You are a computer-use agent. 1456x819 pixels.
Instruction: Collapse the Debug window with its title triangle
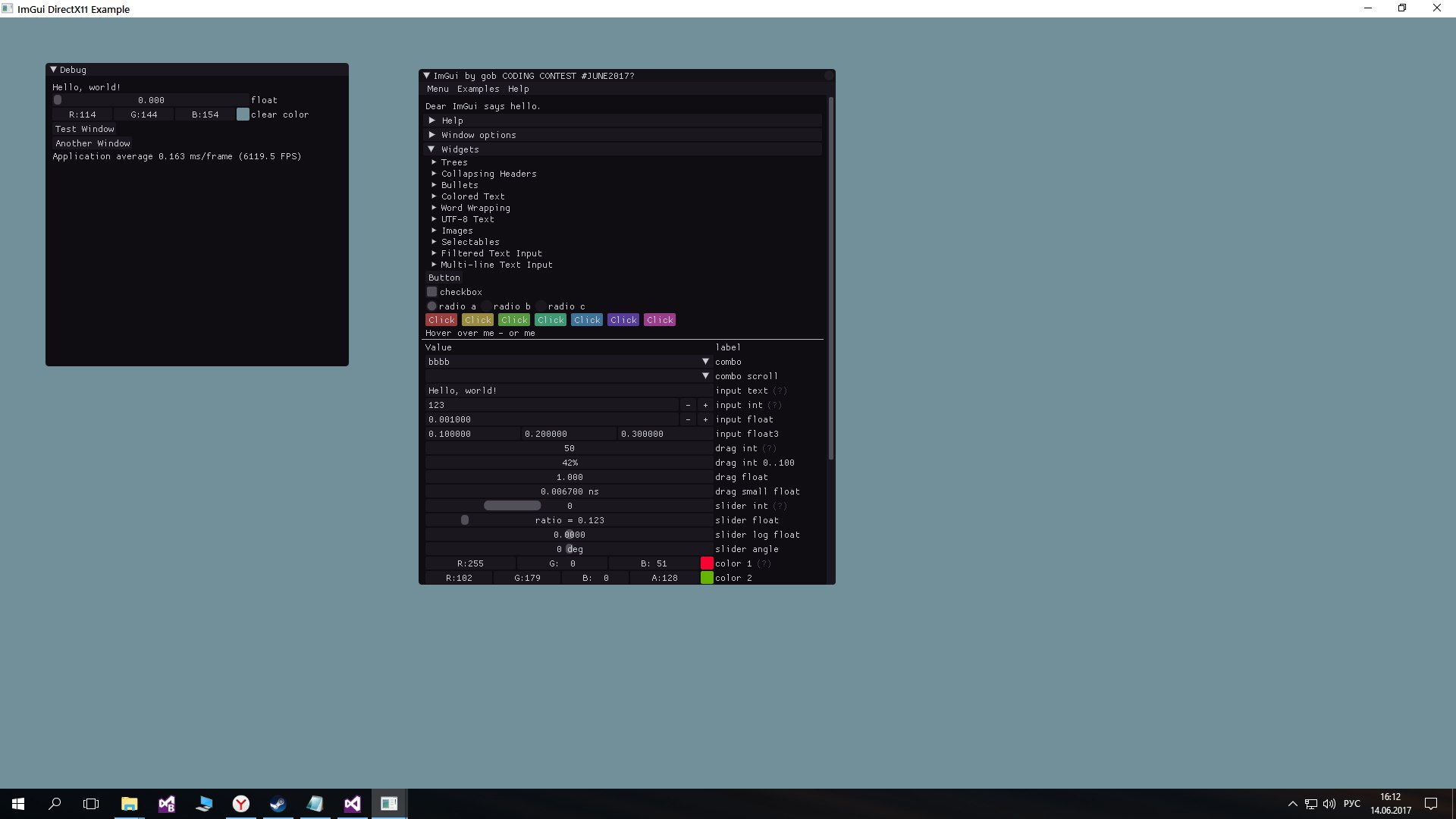coord(54,70)
